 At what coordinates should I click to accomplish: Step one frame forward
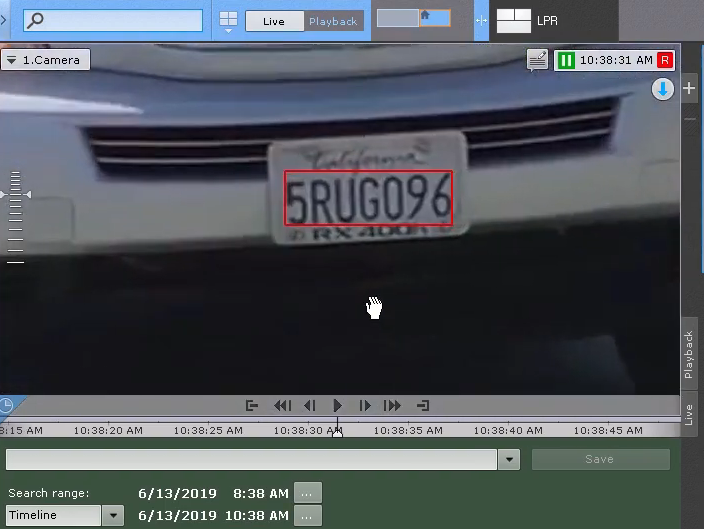pyautogui.click(x=365, y=405)
